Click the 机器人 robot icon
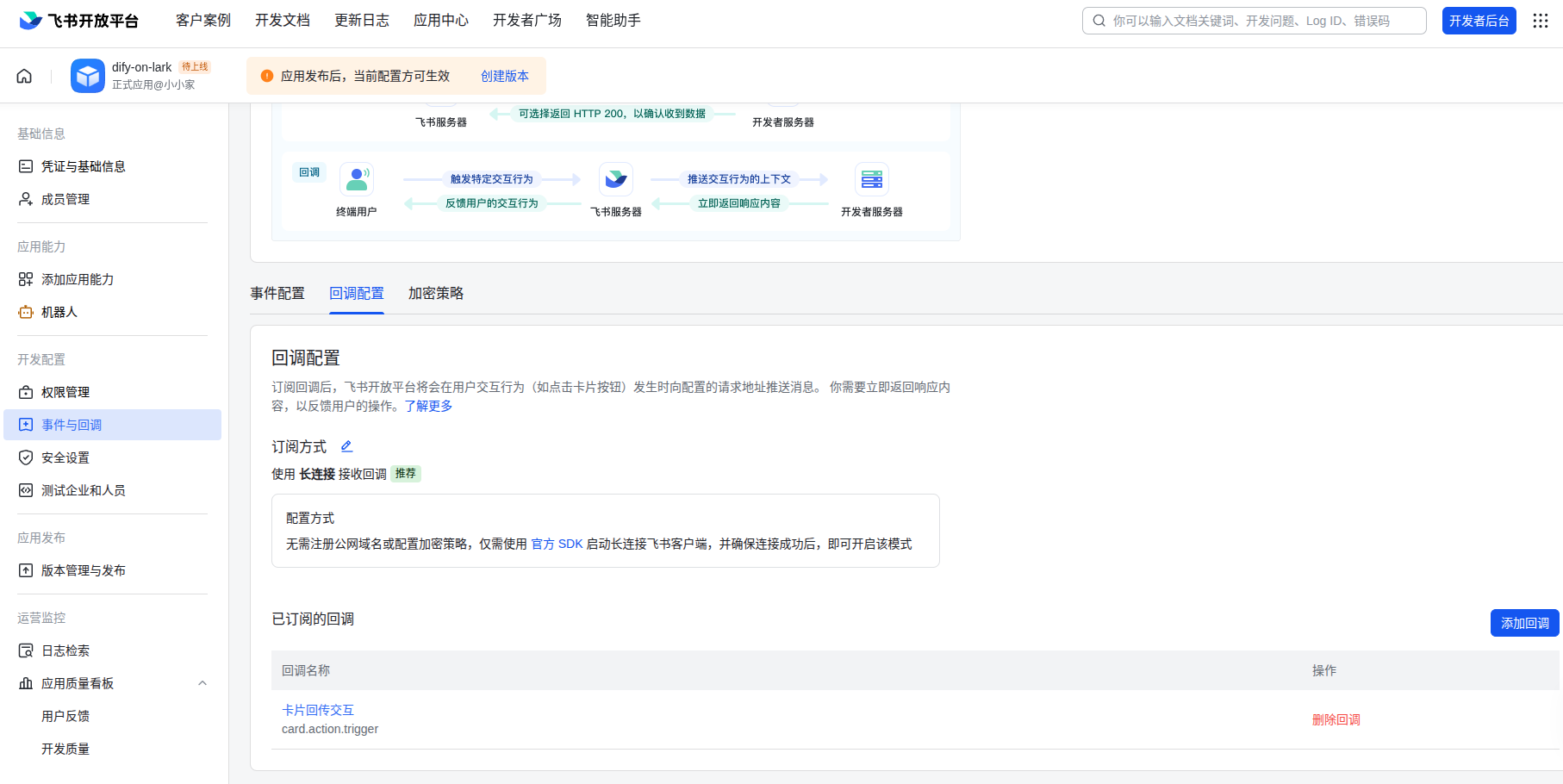The image size is (1563, 784). point(25,312)
